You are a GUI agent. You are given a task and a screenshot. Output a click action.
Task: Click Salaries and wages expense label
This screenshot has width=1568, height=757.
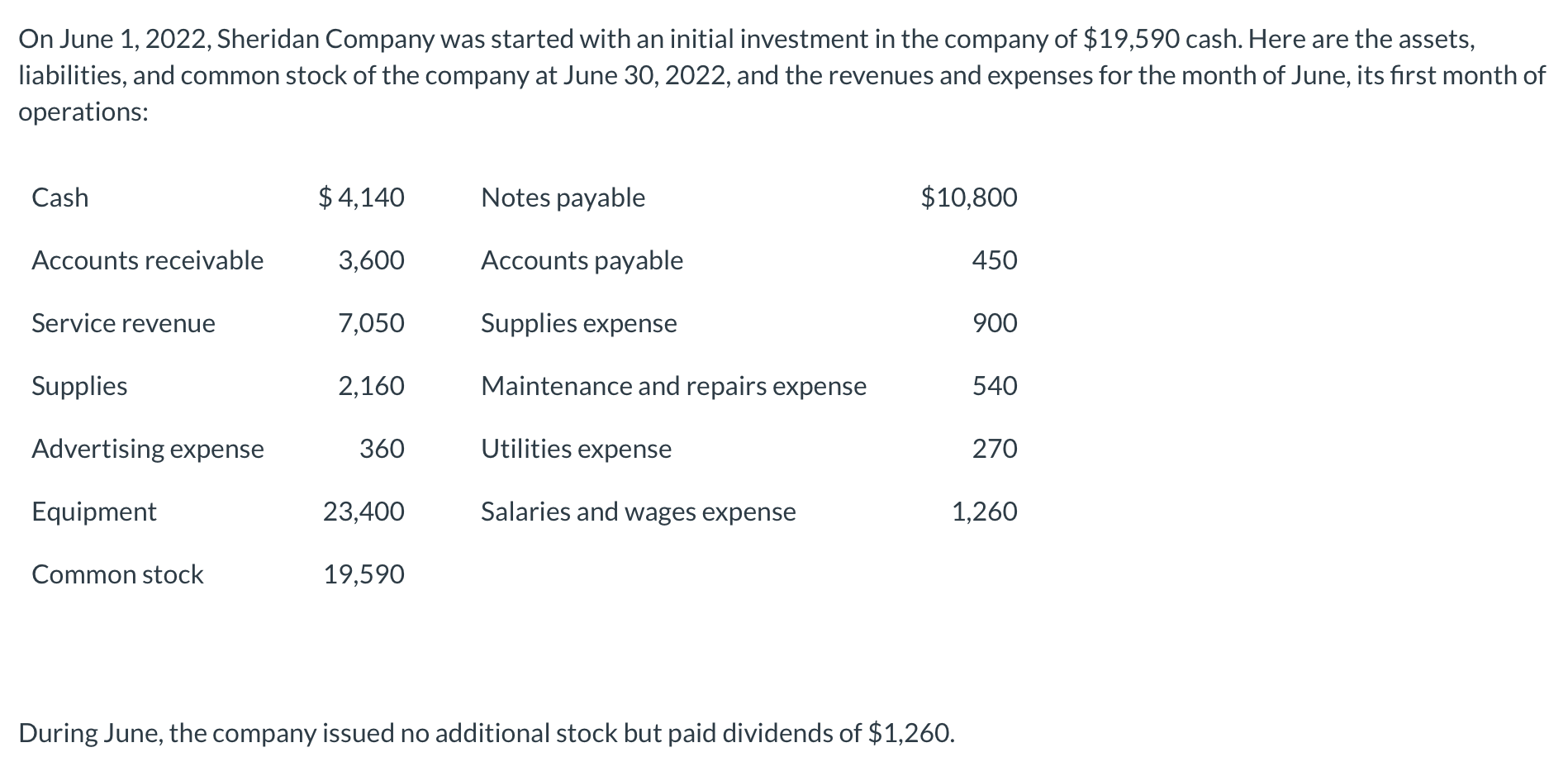[x=638, y=512]
